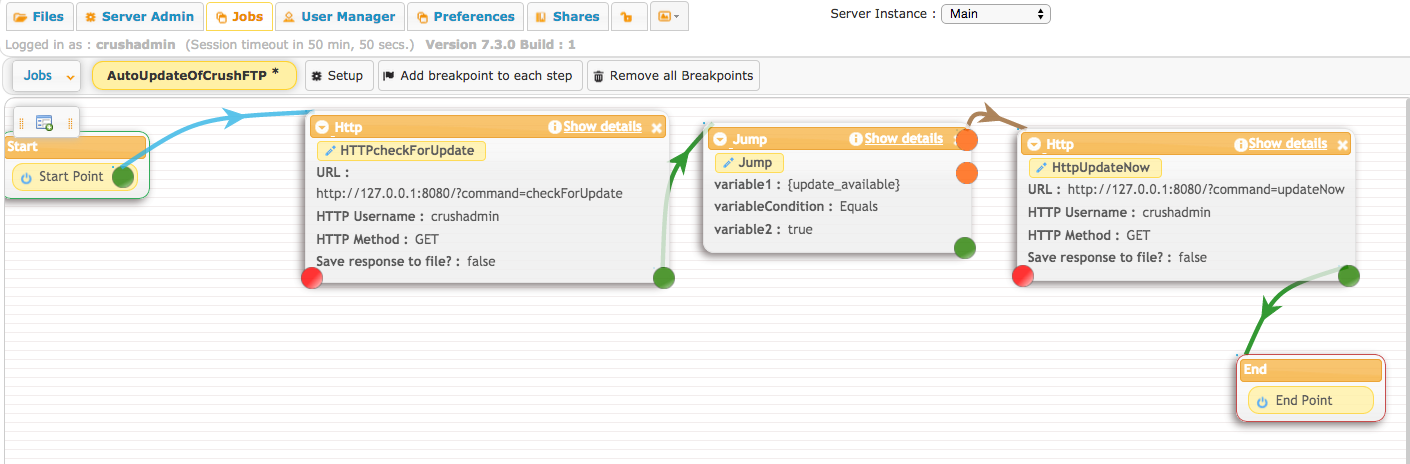The height and width of the screenshot is (464, 1410).
Task: Remove all Breakpoints
Action: click(673, 75)
